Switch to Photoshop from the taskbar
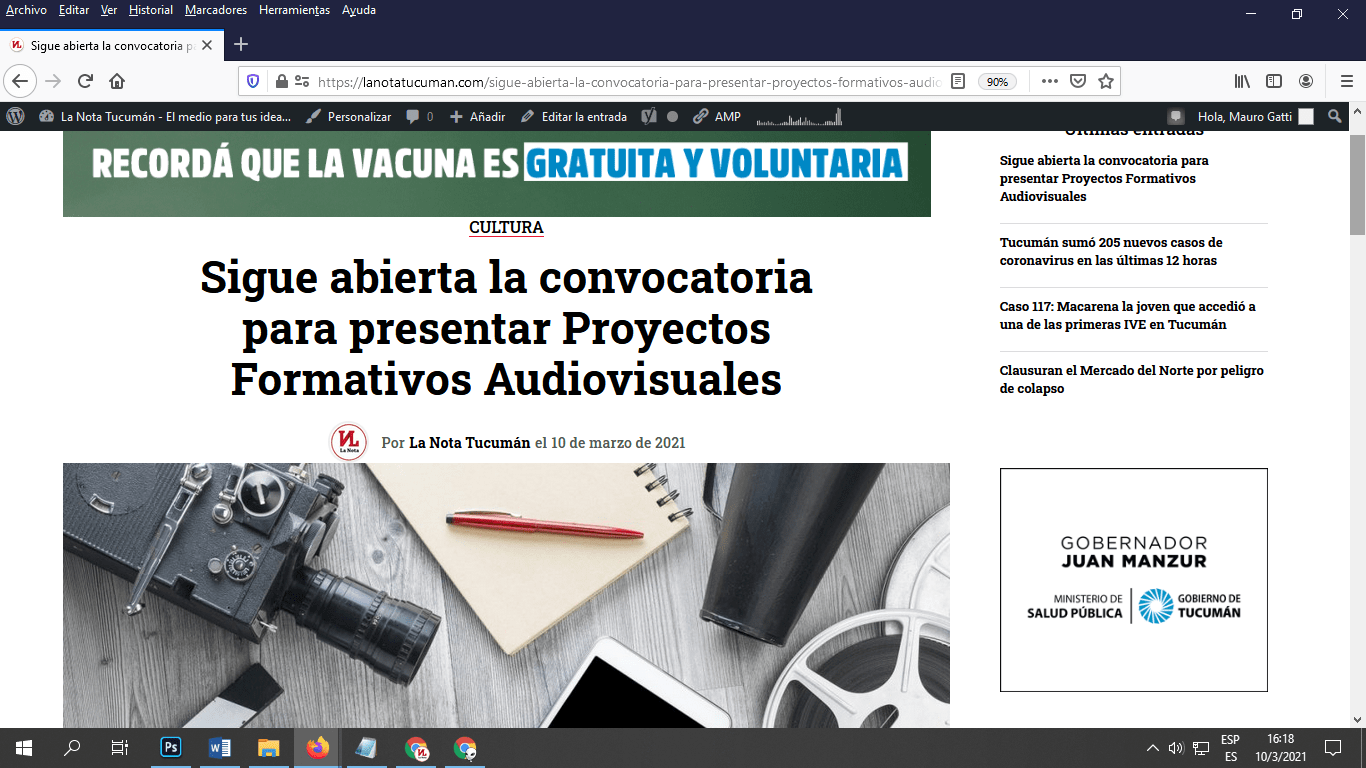This screenshot has width=1366, height=768. click(x=171, y=748)
